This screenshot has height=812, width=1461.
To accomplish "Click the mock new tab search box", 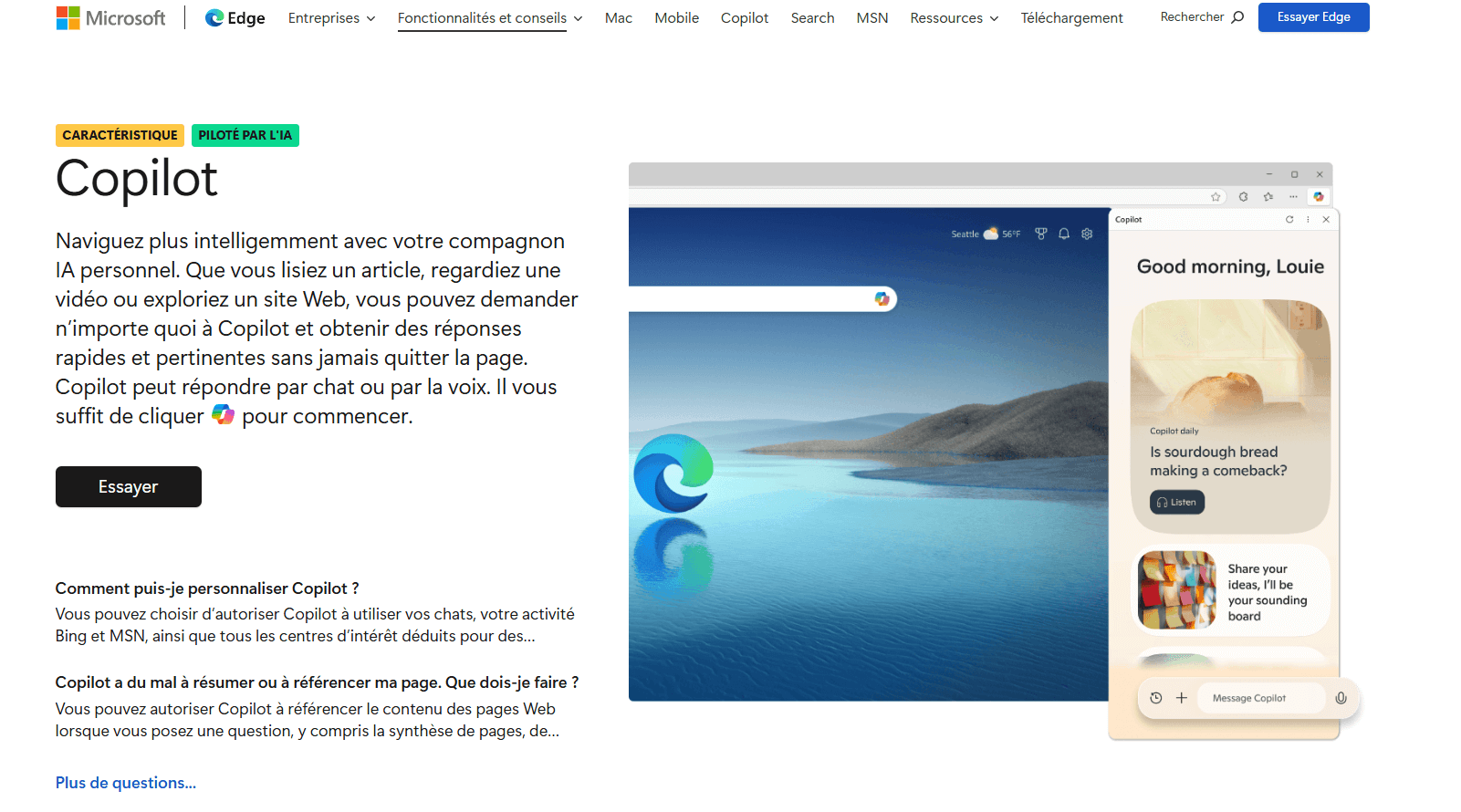I will (x=763, y=299).
